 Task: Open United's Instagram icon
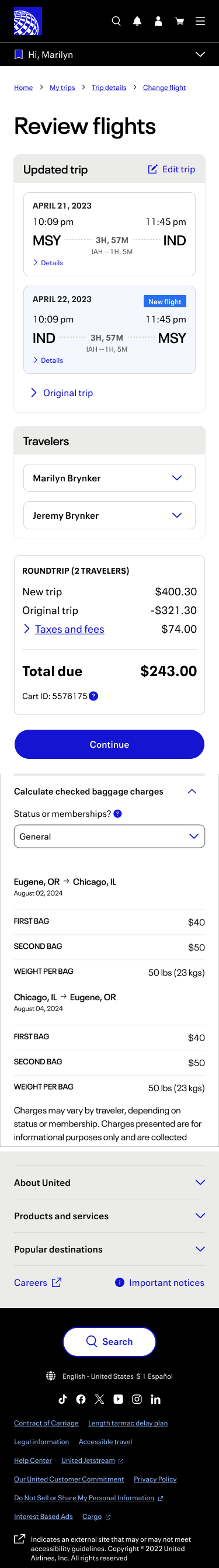coord(137,1399)
